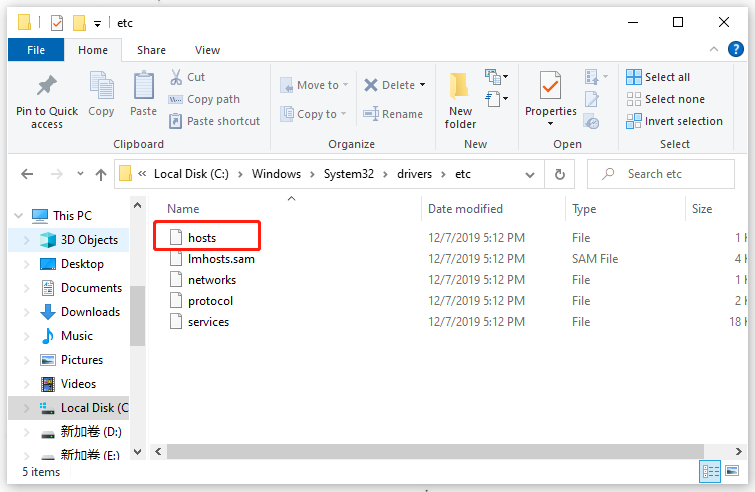Click the hosts file icon

[x=176, y=237]
